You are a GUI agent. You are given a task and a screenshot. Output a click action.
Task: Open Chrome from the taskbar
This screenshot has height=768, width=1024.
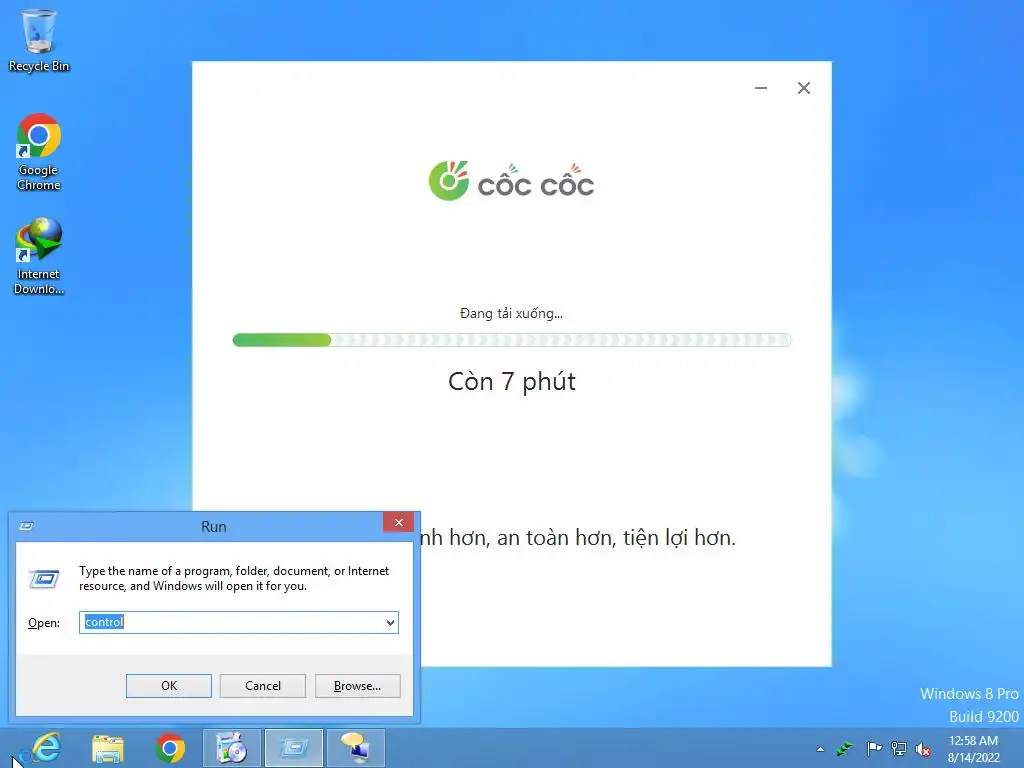pos(170,748)
